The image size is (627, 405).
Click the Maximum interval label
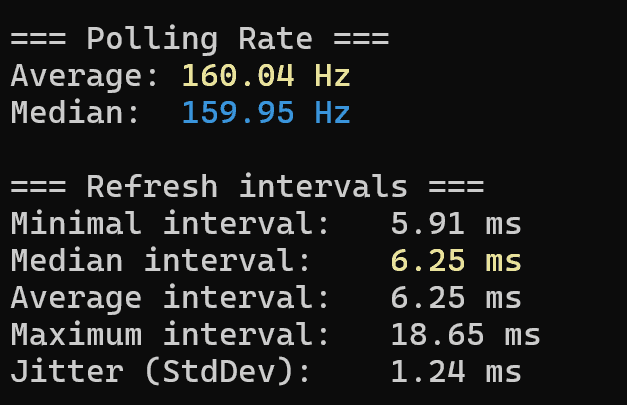click(170, 335)
